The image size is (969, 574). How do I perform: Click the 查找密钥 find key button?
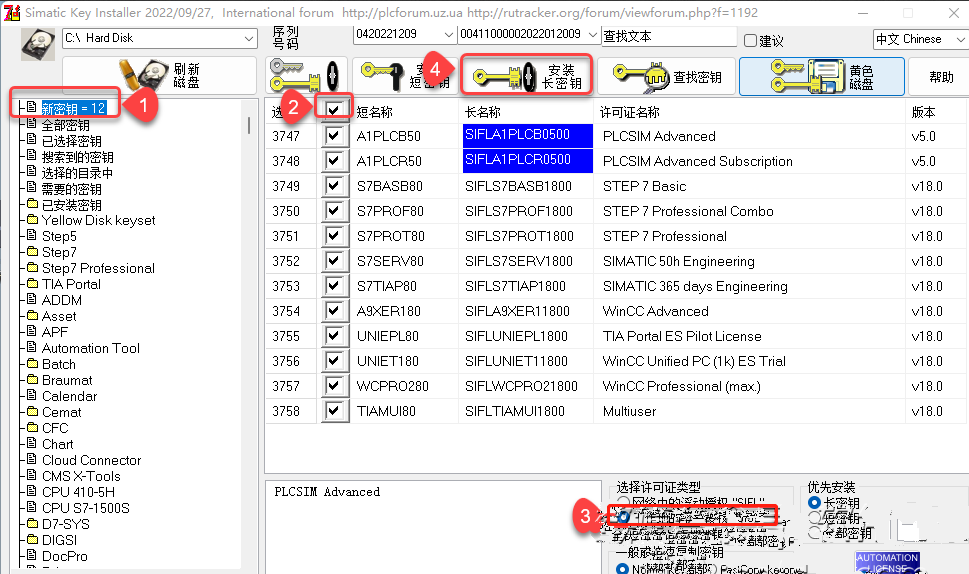tap(666, 77)
